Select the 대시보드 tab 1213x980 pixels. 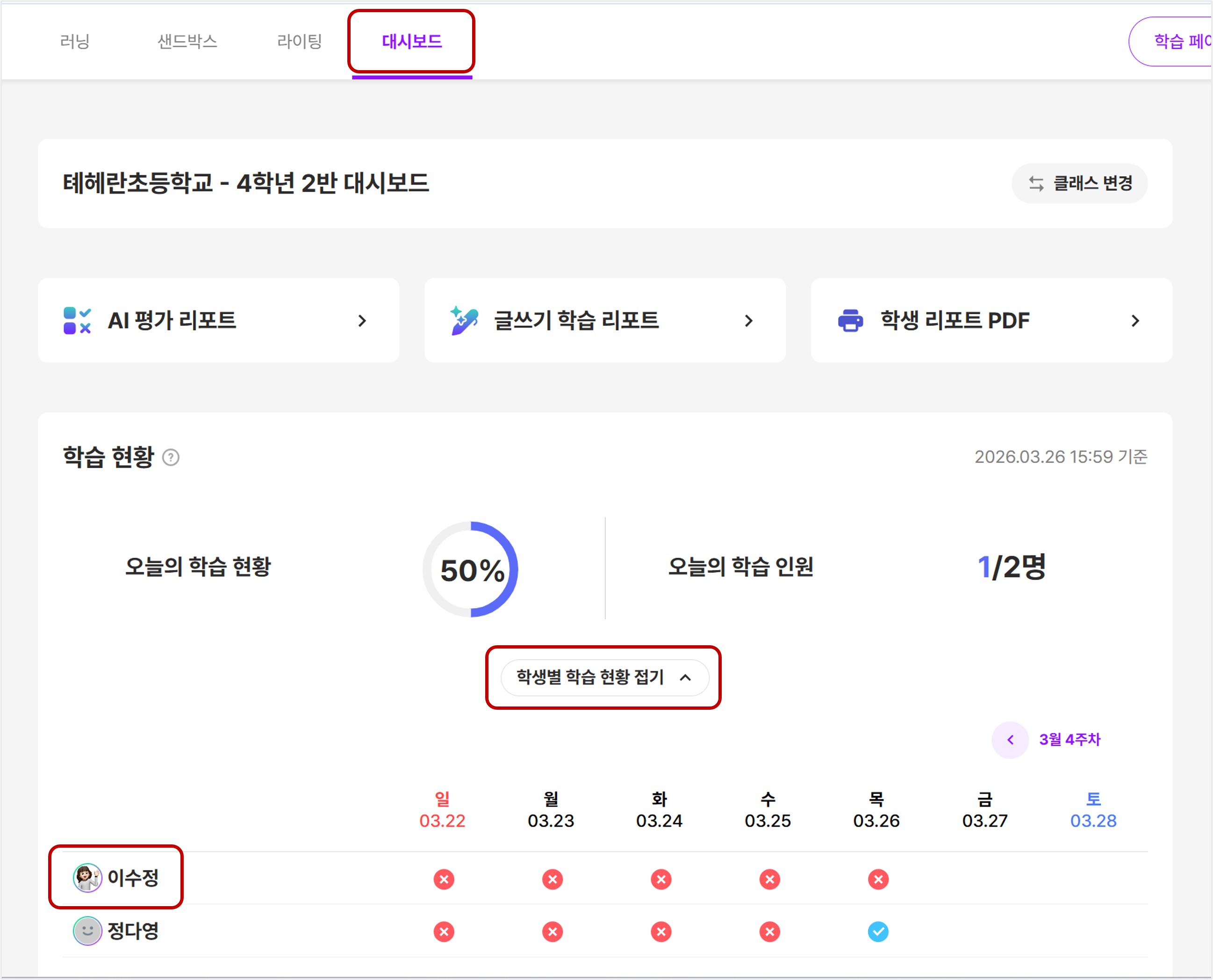412,41
